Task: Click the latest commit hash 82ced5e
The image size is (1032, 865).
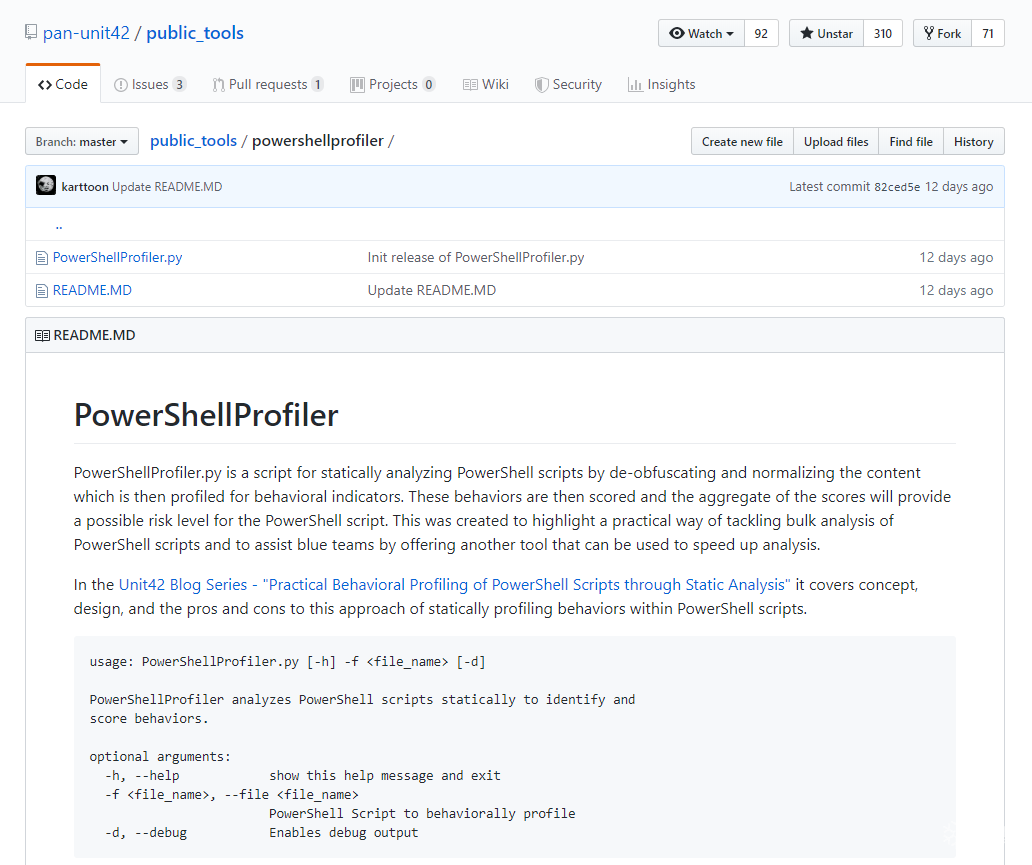Action: point(897,187)
